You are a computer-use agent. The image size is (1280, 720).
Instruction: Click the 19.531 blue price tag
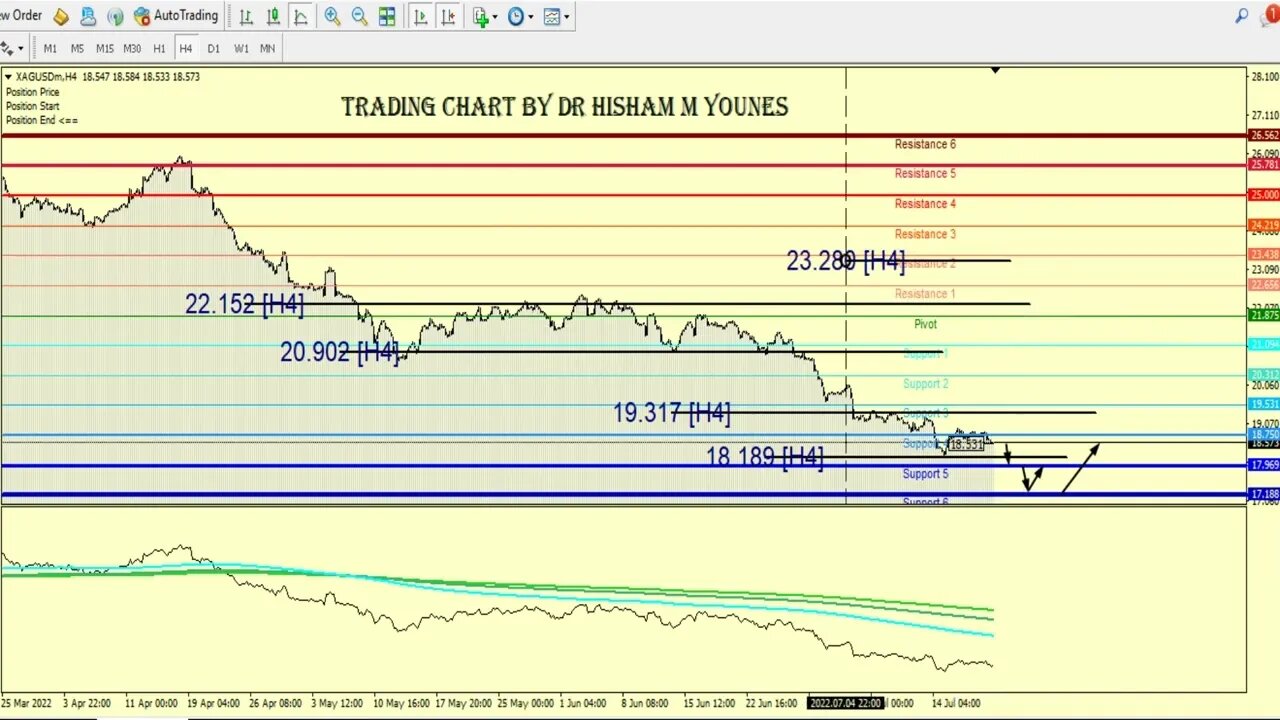pos(1264,405)
